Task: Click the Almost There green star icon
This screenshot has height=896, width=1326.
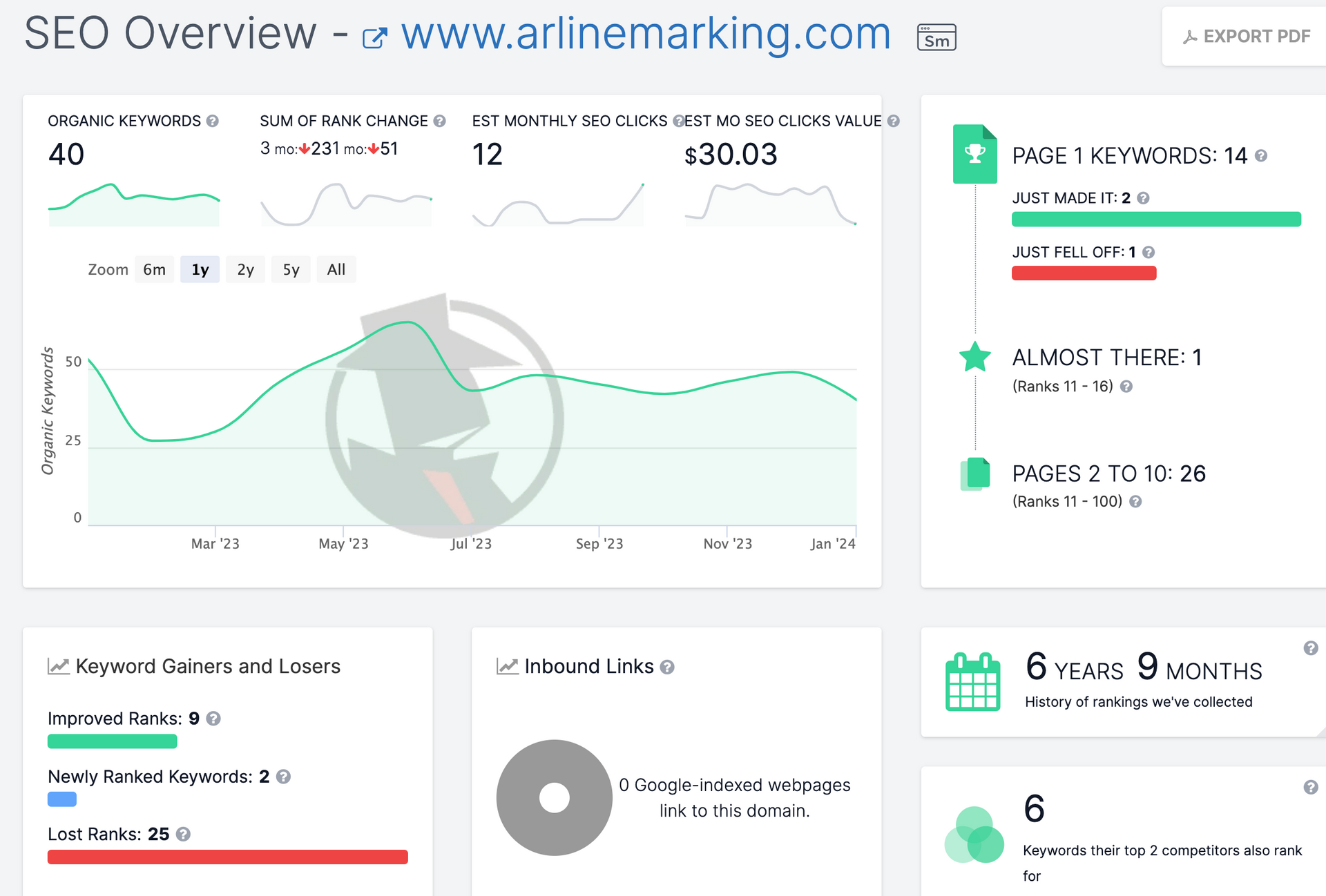Action: 975,357
